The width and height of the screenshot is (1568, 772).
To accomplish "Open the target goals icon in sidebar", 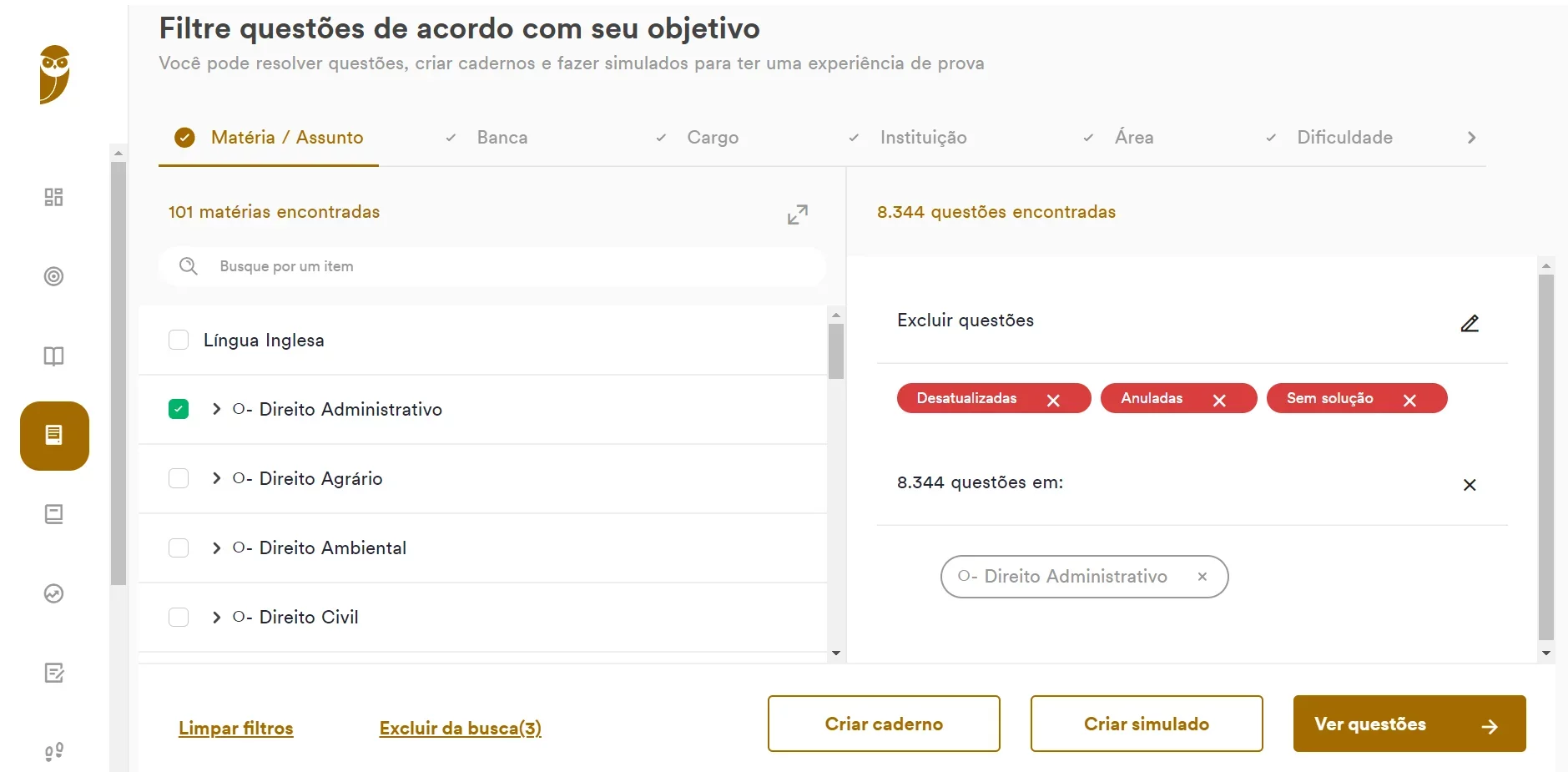I will click(x=53, y=276).
